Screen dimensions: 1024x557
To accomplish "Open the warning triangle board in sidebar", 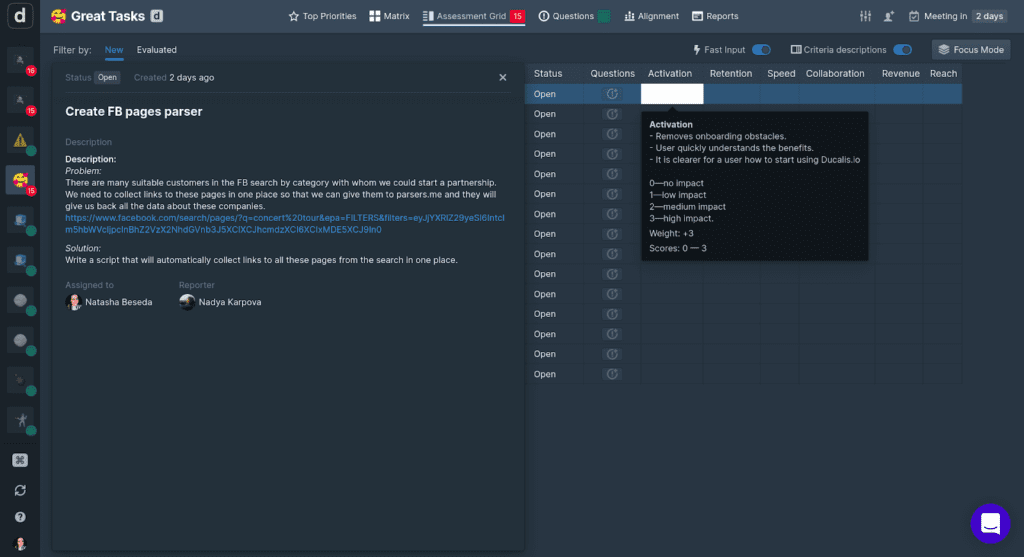I will [19, 139].
